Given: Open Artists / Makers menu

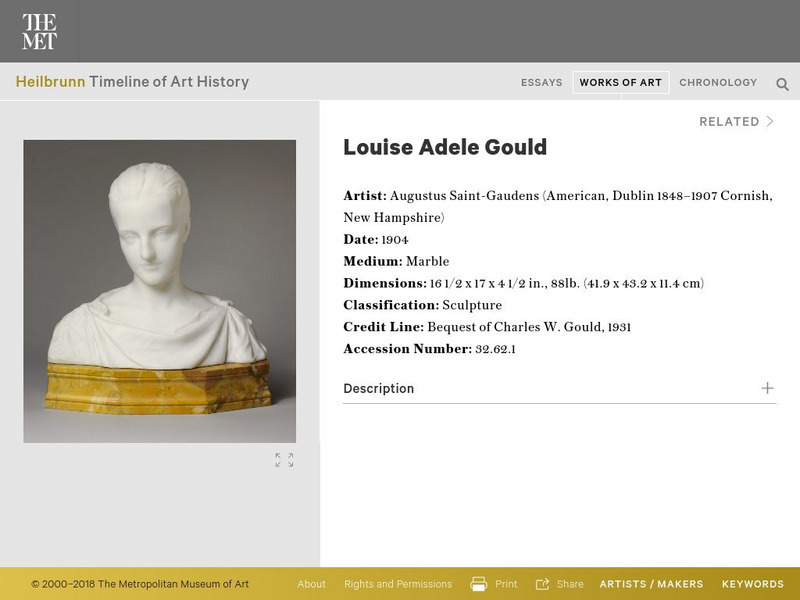Looking at the screenshot, I should click(x=651, y=584).
